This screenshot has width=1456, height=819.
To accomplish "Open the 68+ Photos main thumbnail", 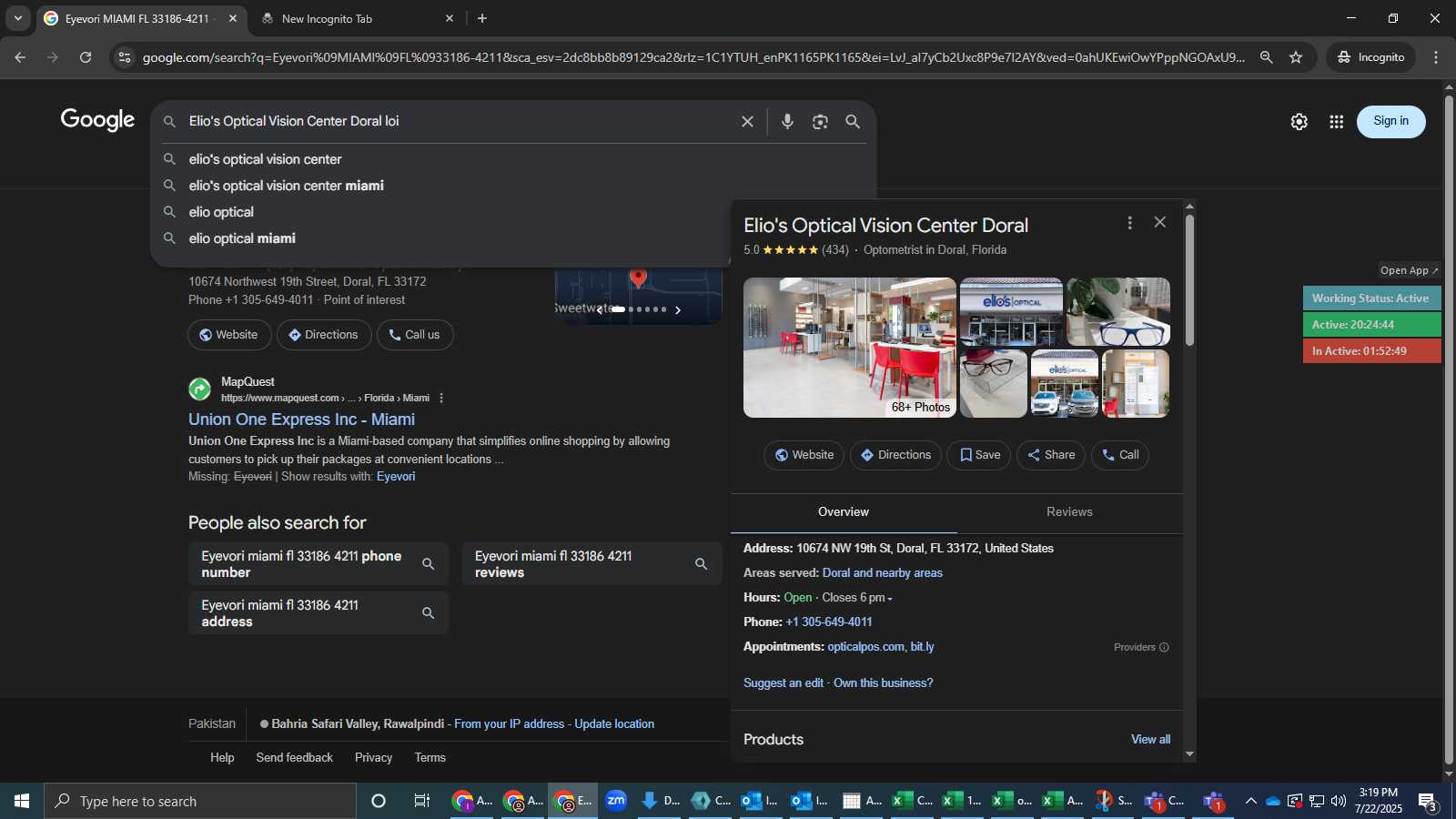I will 849,348.
